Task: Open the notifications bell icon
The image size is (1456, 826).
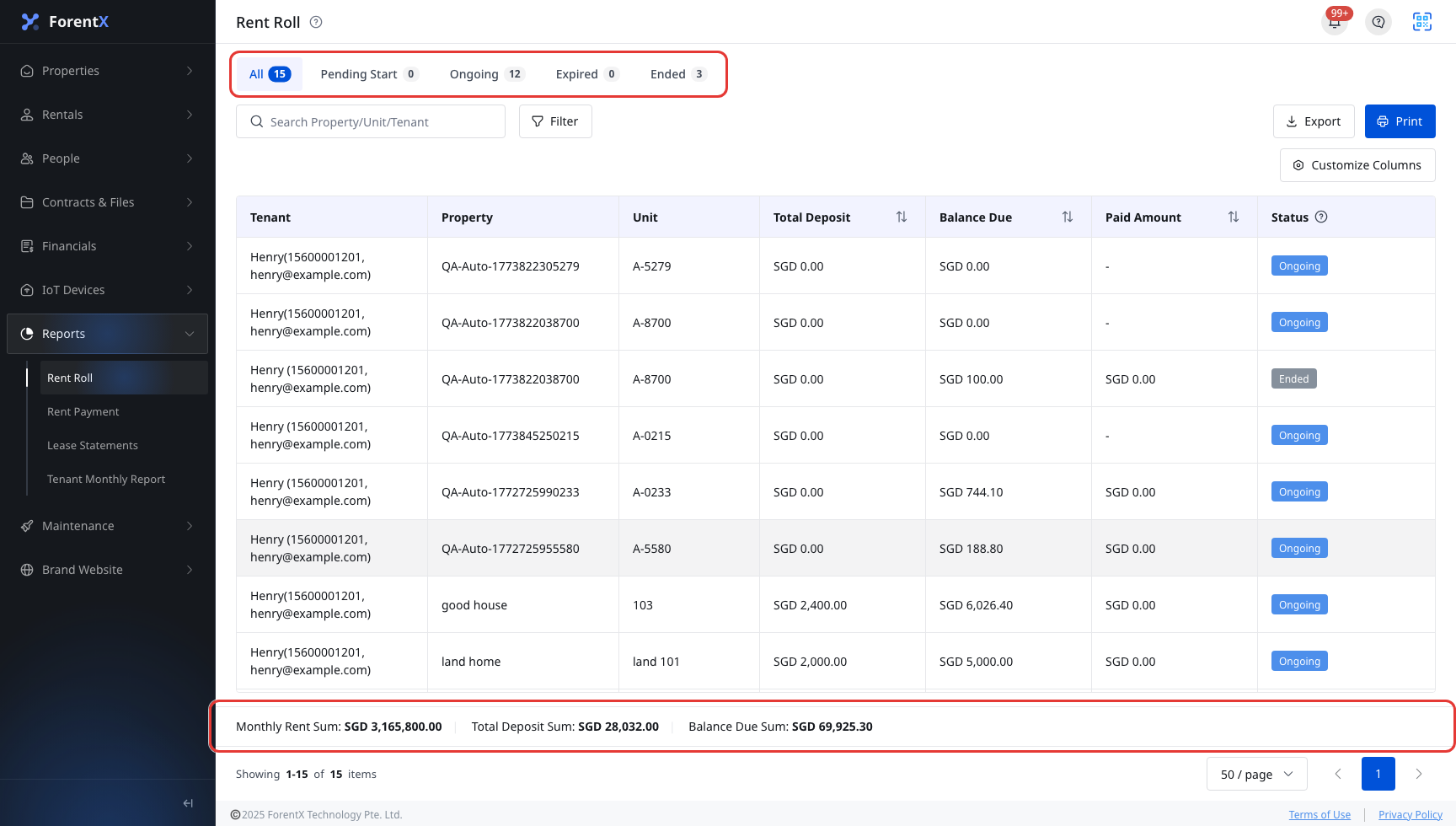Action: pyautogui.click(x=1335, y=22)
